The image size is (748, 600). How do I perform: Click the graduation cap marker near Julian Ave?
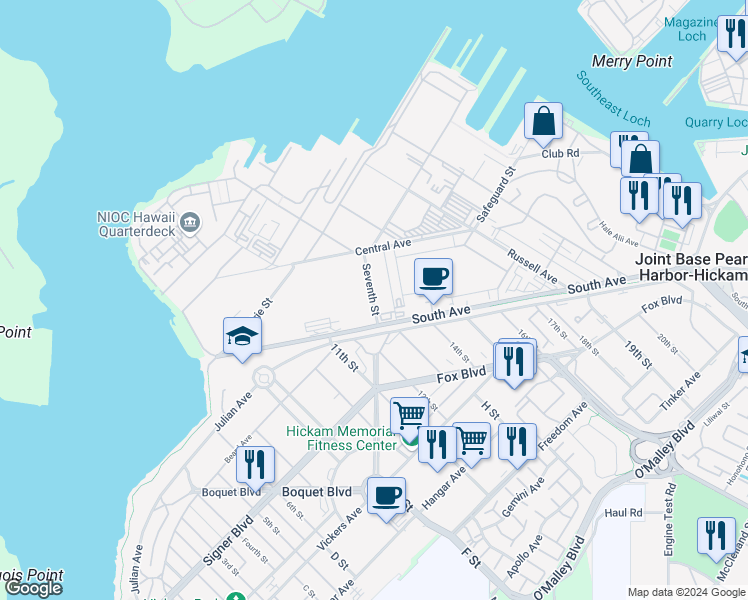click(242, 338)
